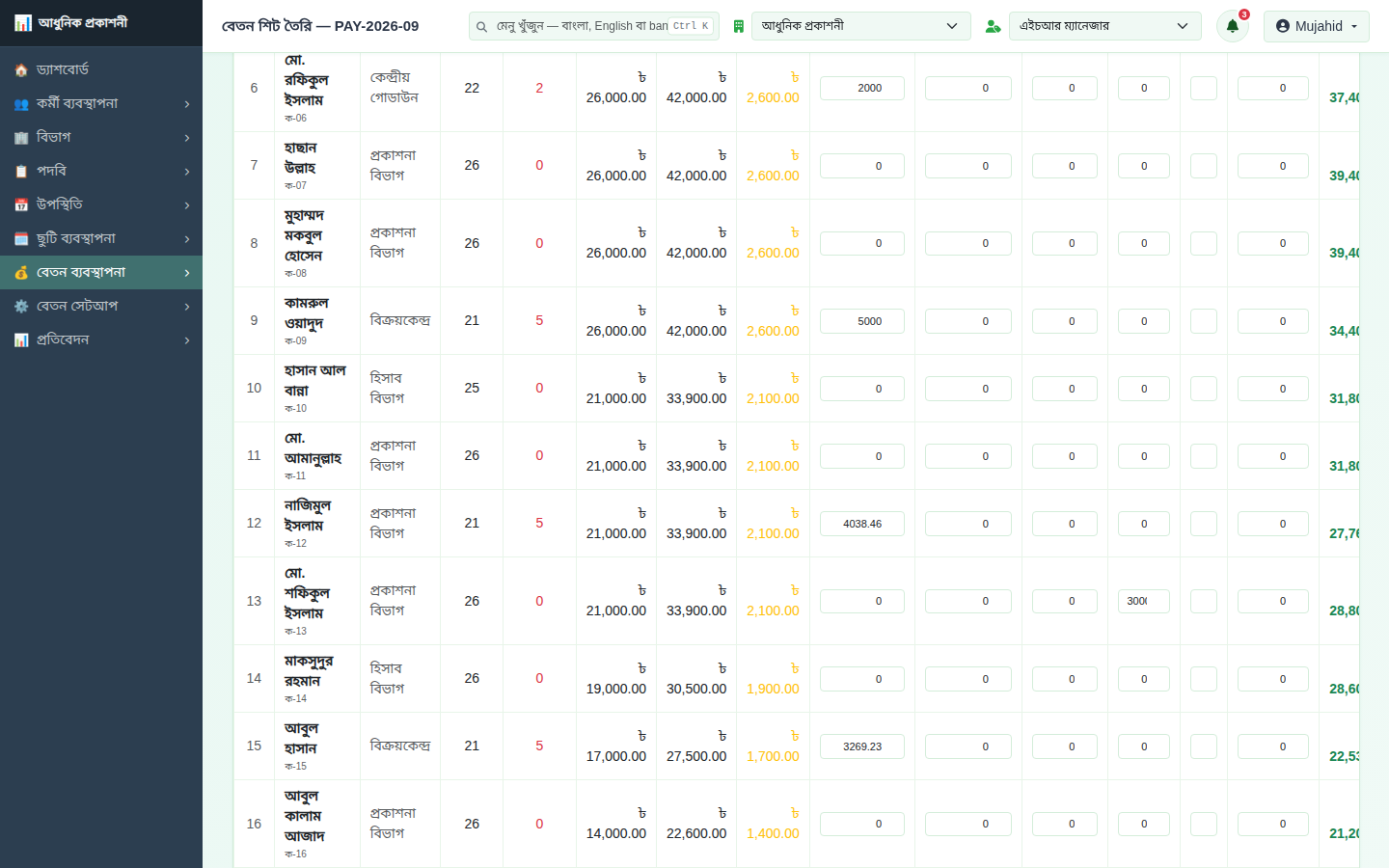Click the বিভাগ building icon in sidebar
The width and height of the screenshot is (1389, 868).
(x=21, y=138)
